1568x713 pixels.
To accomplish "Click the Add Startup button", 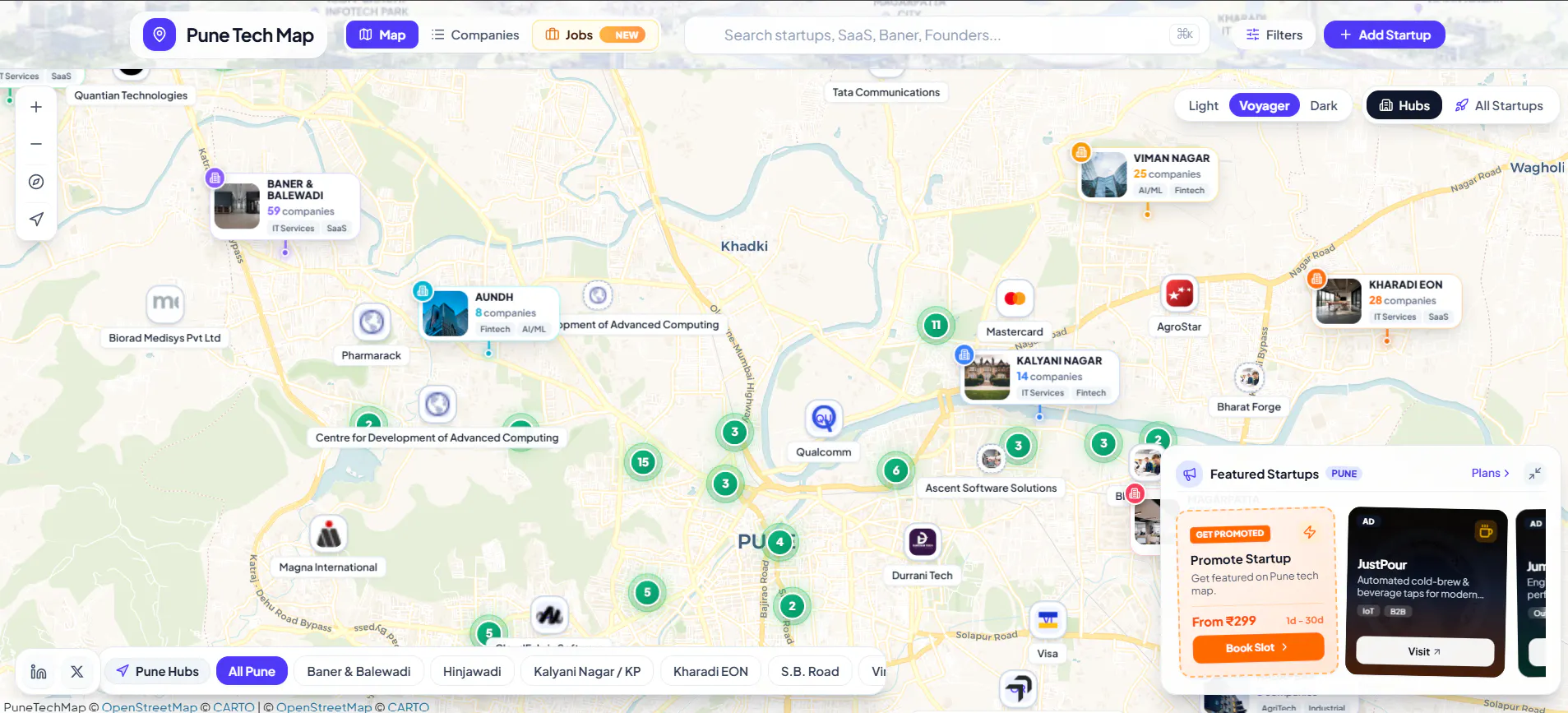I will pos(1385,35).
